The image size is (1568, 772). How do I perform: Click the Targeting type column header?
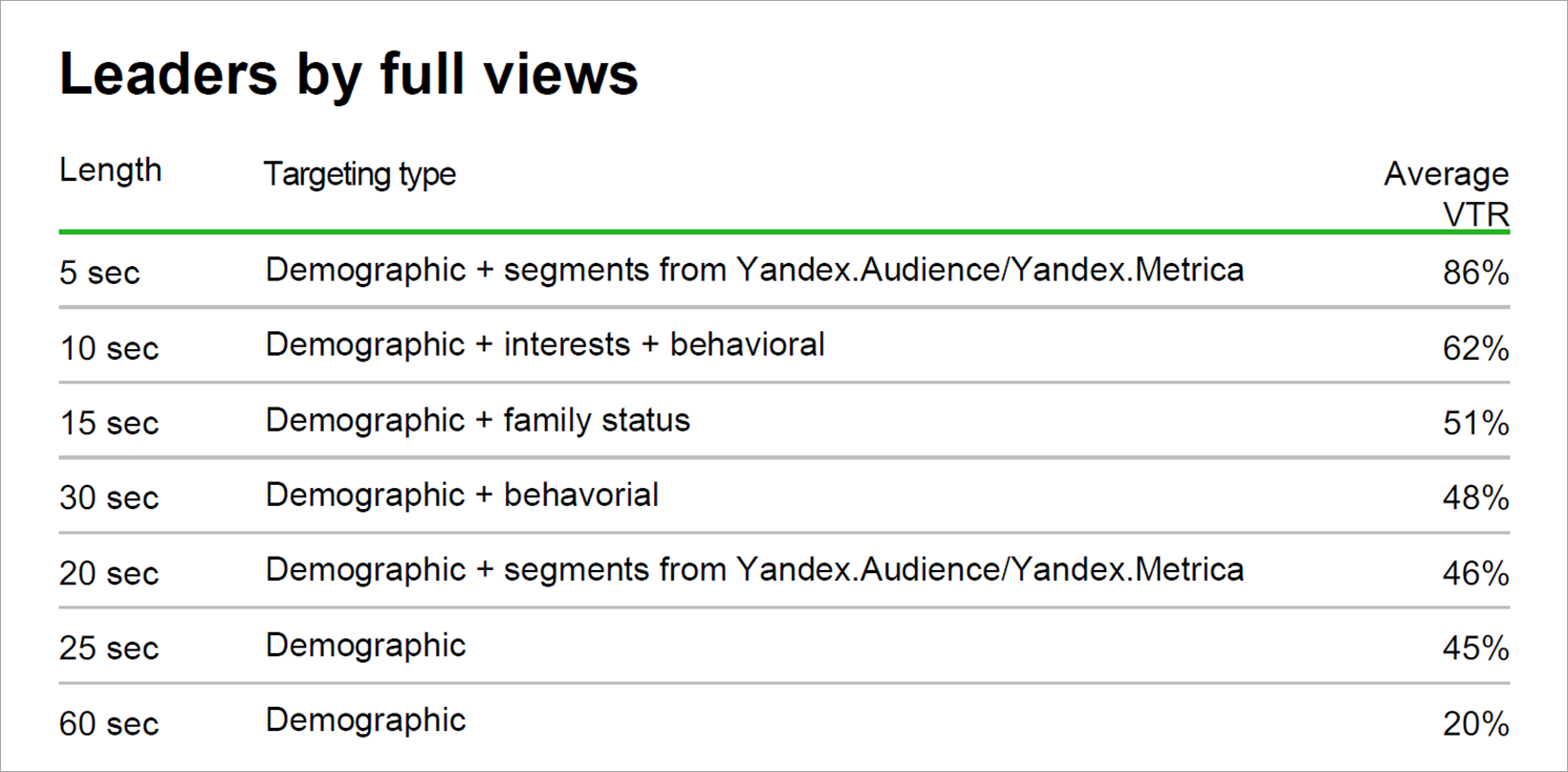359,174
